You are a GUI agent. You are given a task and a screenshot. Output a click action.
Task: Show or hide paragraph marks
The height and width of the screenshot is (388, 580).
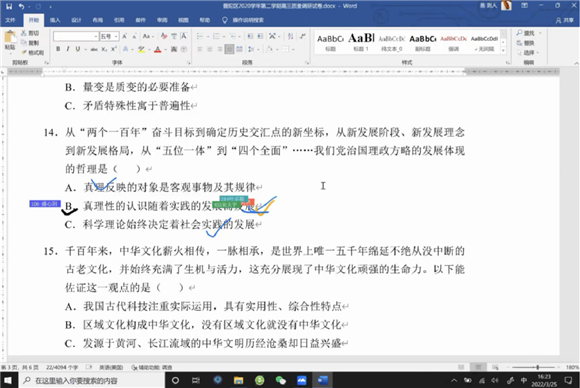coord(303,36)
